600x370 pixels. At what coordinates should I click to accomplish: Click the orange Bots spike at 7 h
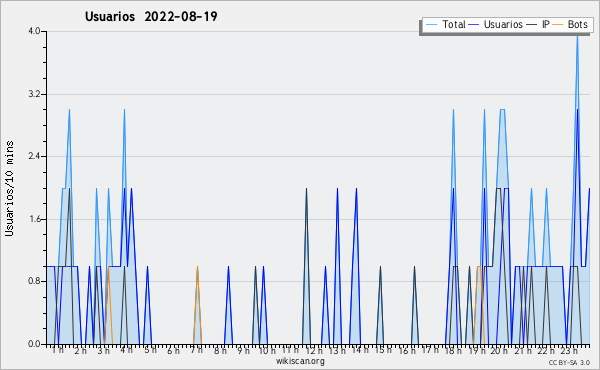click(197, 305)
